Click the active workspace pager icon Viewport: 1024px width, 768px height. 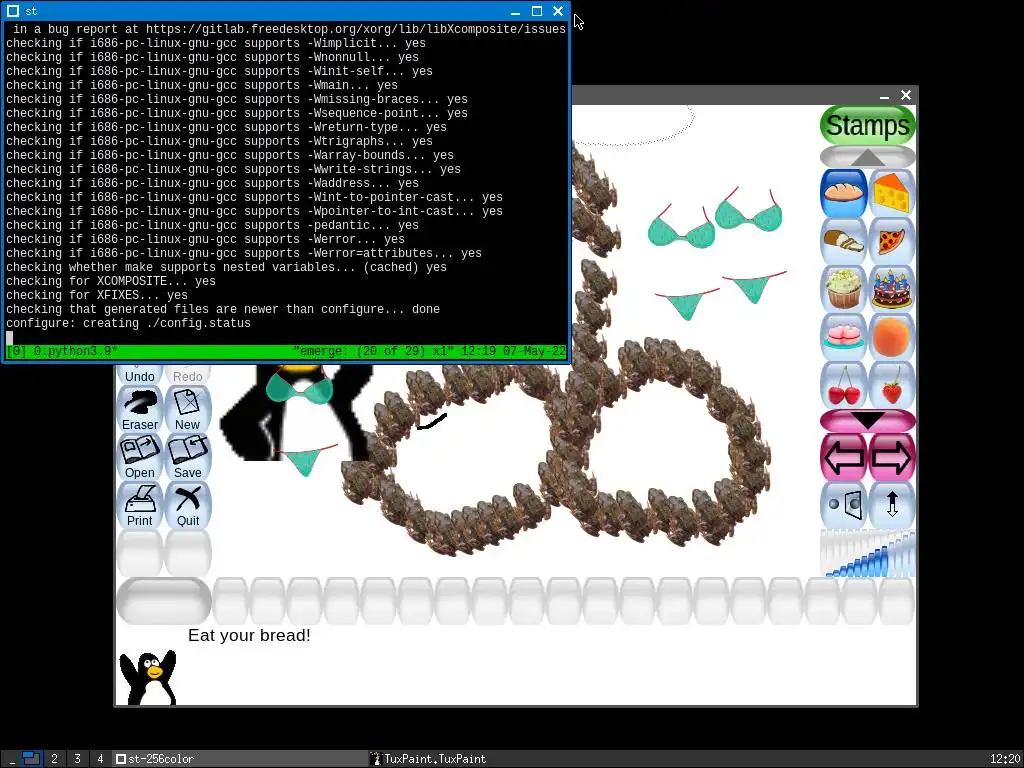[31, 758]
